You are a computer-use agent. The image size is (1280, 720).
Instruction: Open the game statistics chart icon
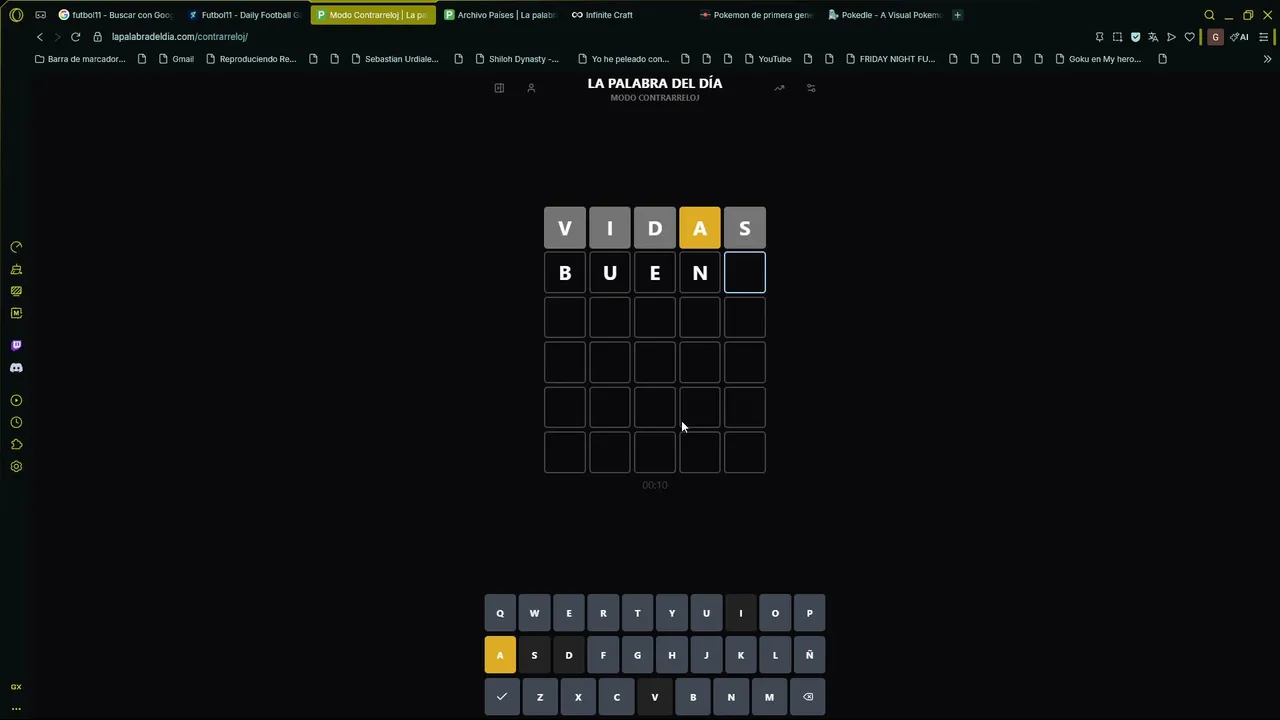pyautogui.click(x=779, y=88)
